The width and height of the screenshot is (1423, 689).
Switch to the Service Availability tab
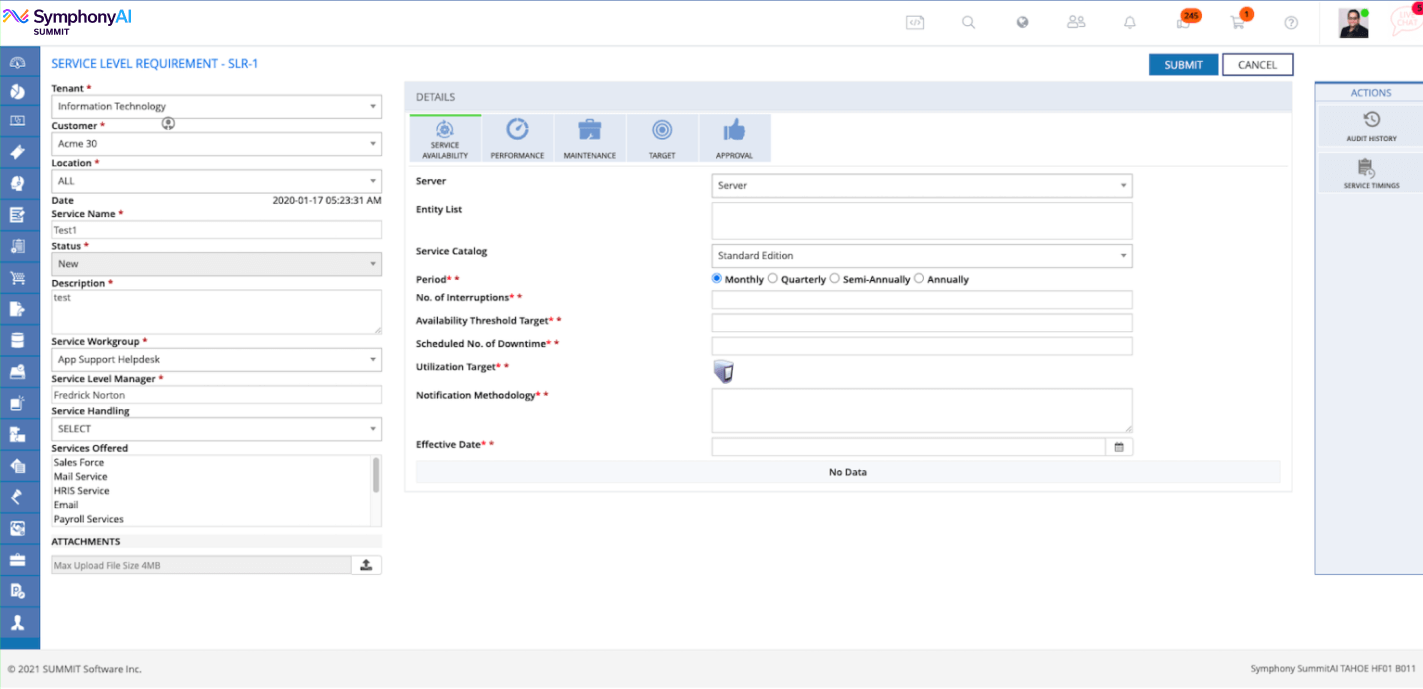click(446, 138)
